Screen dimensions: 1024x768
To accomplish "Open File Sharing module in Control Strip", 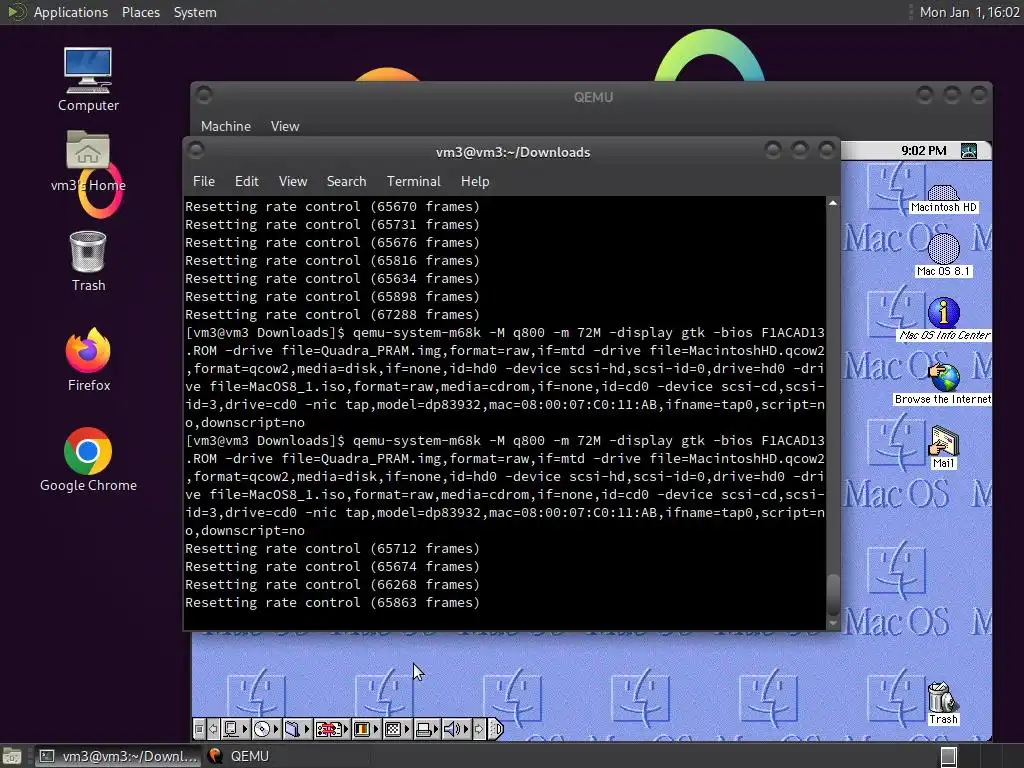I will coord(297,729).
